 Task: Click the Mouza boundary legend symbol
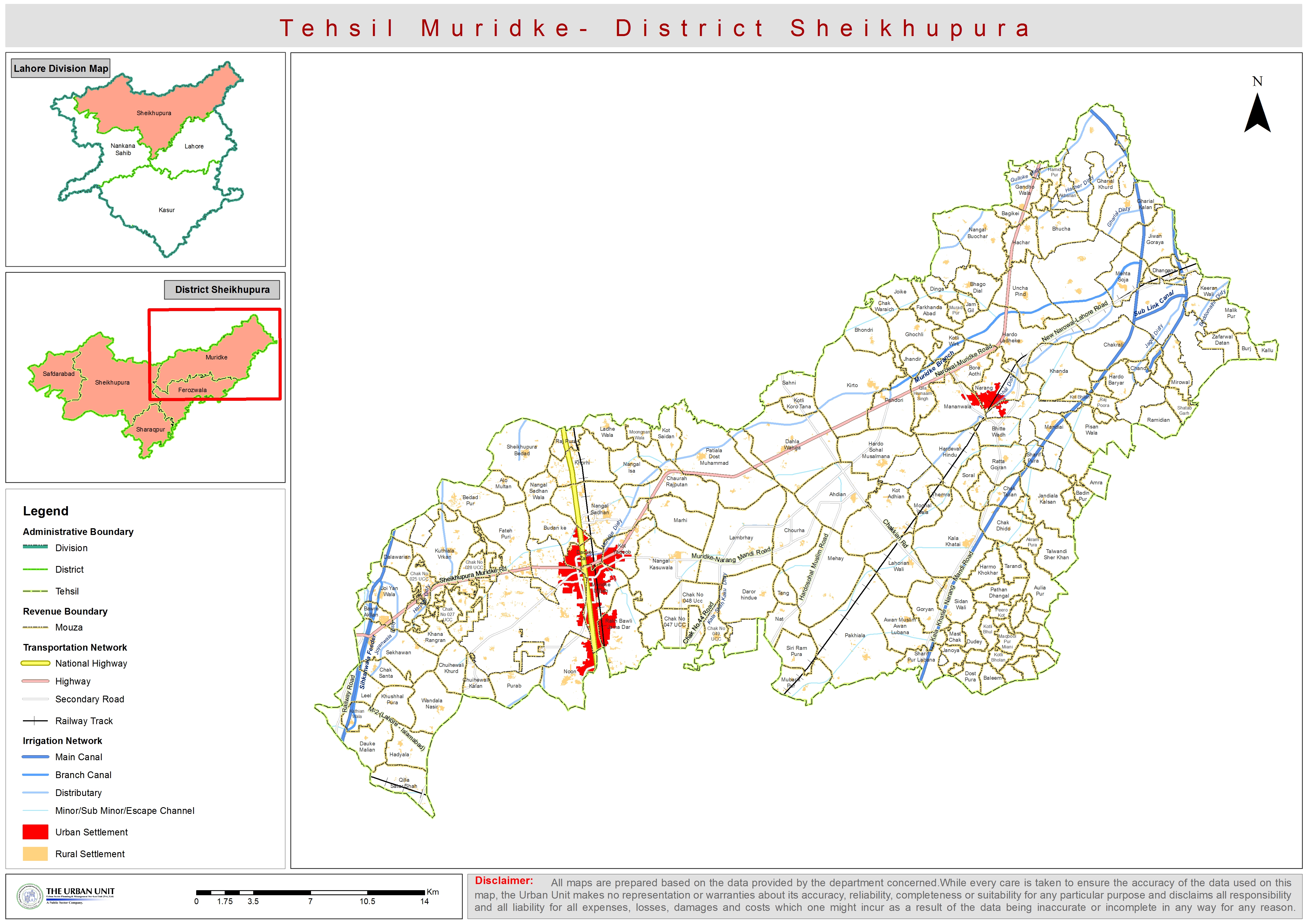pyautogui.click(x=35, y=627)
